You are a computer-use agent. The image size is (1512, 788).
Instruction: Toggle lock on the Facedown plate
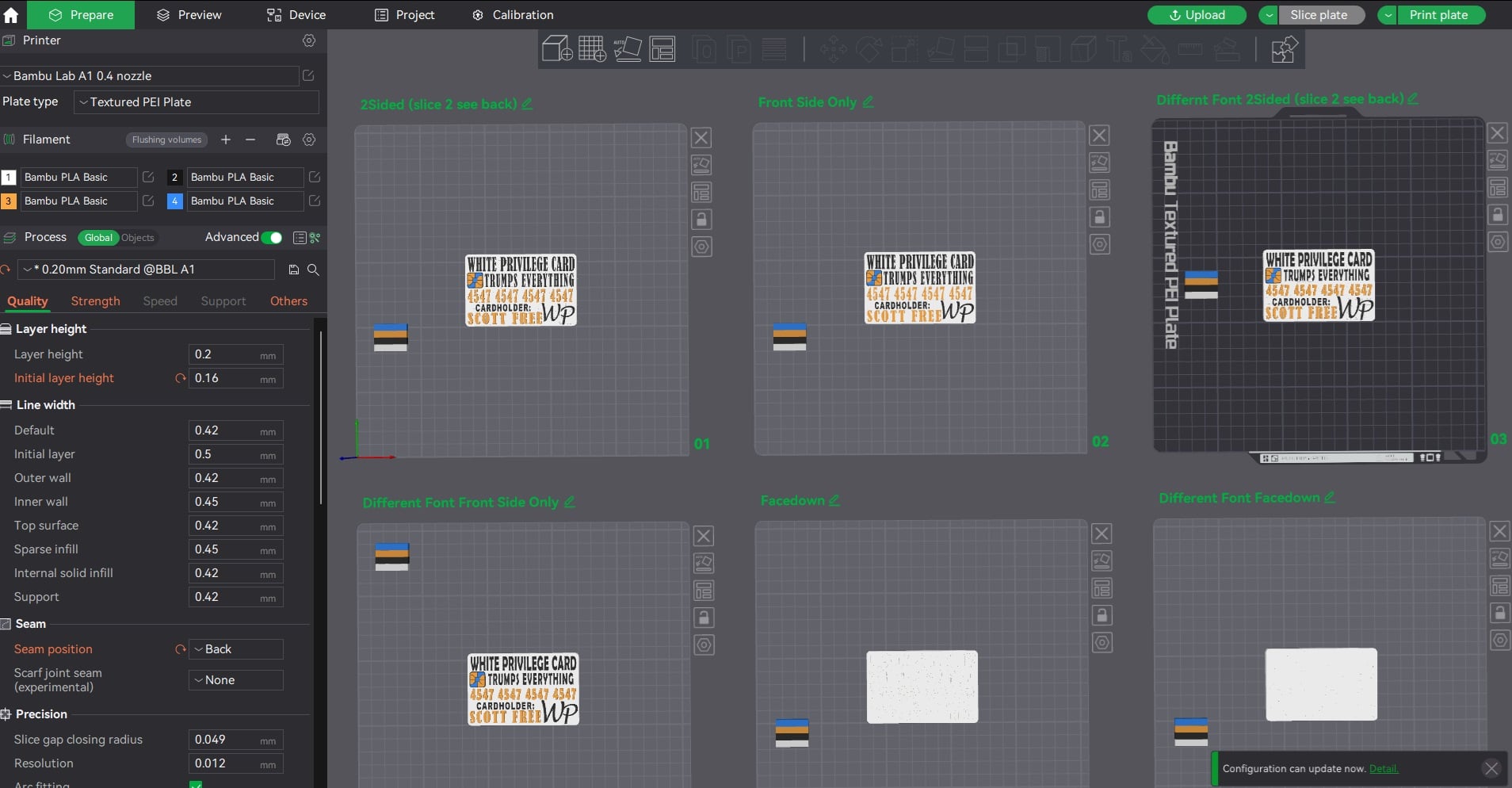(1102, 615)
